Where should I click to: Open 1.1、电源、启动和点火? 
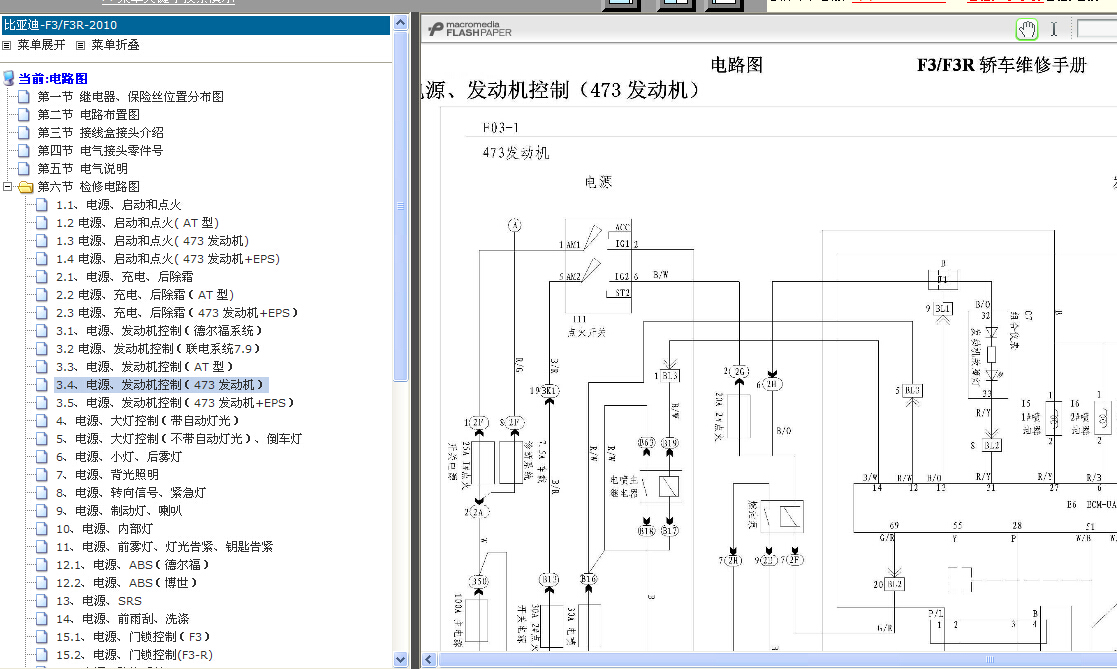tap(118, 204)
